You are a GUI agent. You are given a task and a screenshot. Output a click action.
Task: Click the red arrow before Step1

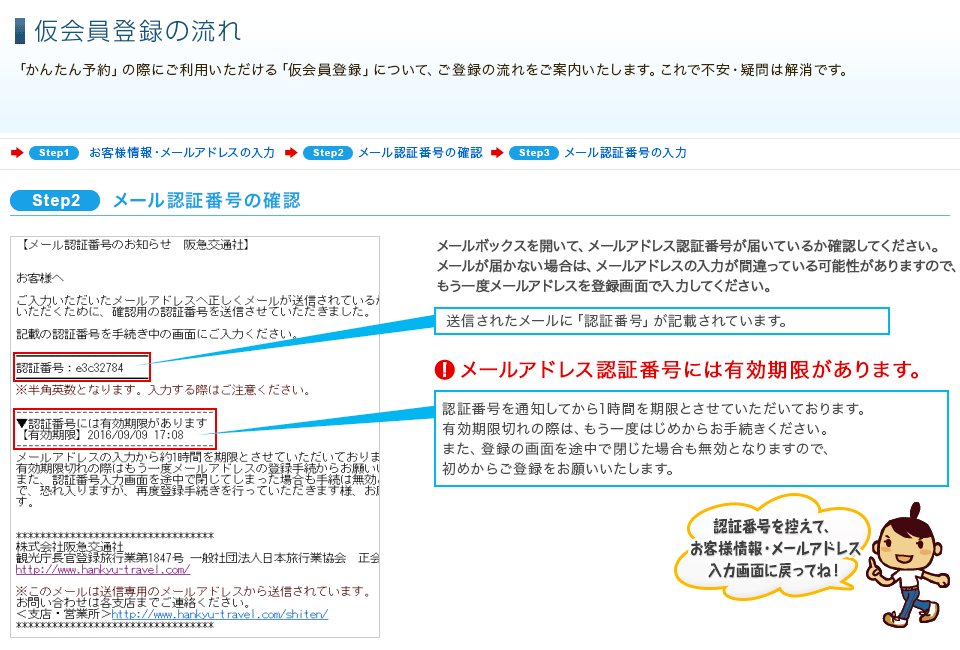16,153
